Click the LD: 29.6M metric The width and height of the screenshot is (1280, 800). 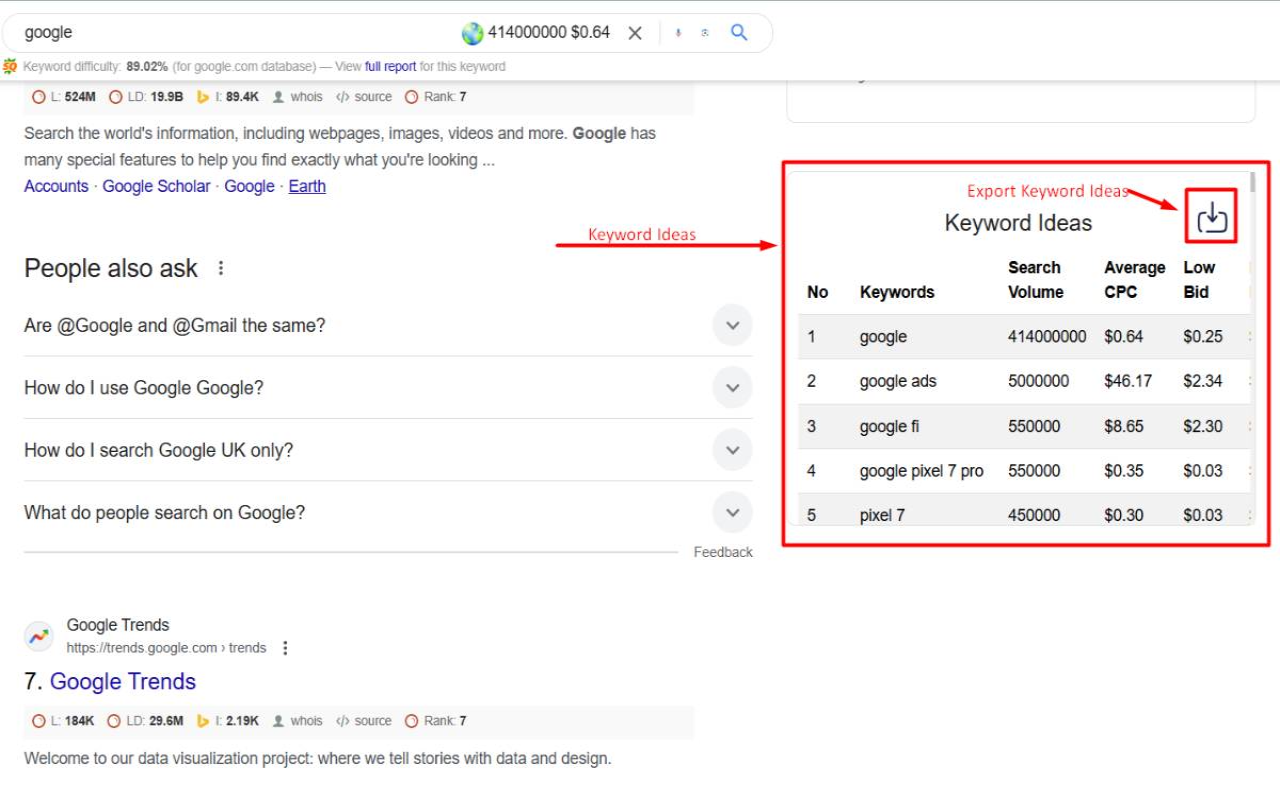click(146, 721)
